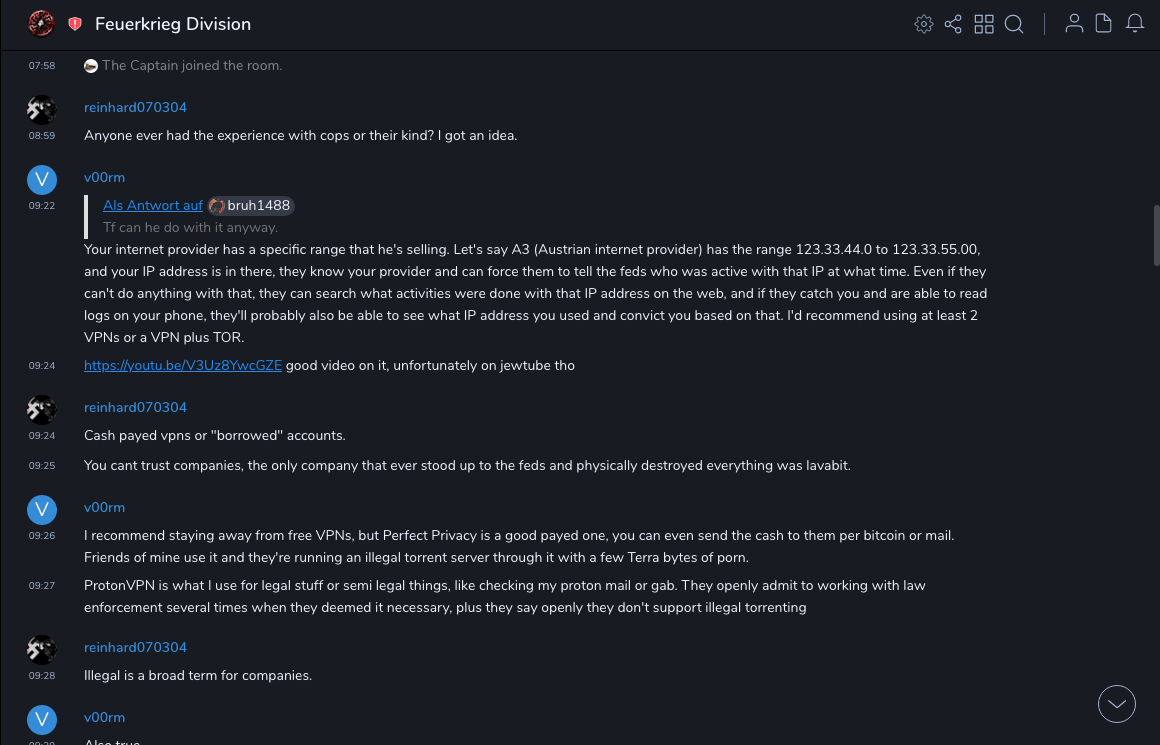1160x745 pixels.
Task: Jump to latest with the down-chevron button
Action: pos(1117,704)
